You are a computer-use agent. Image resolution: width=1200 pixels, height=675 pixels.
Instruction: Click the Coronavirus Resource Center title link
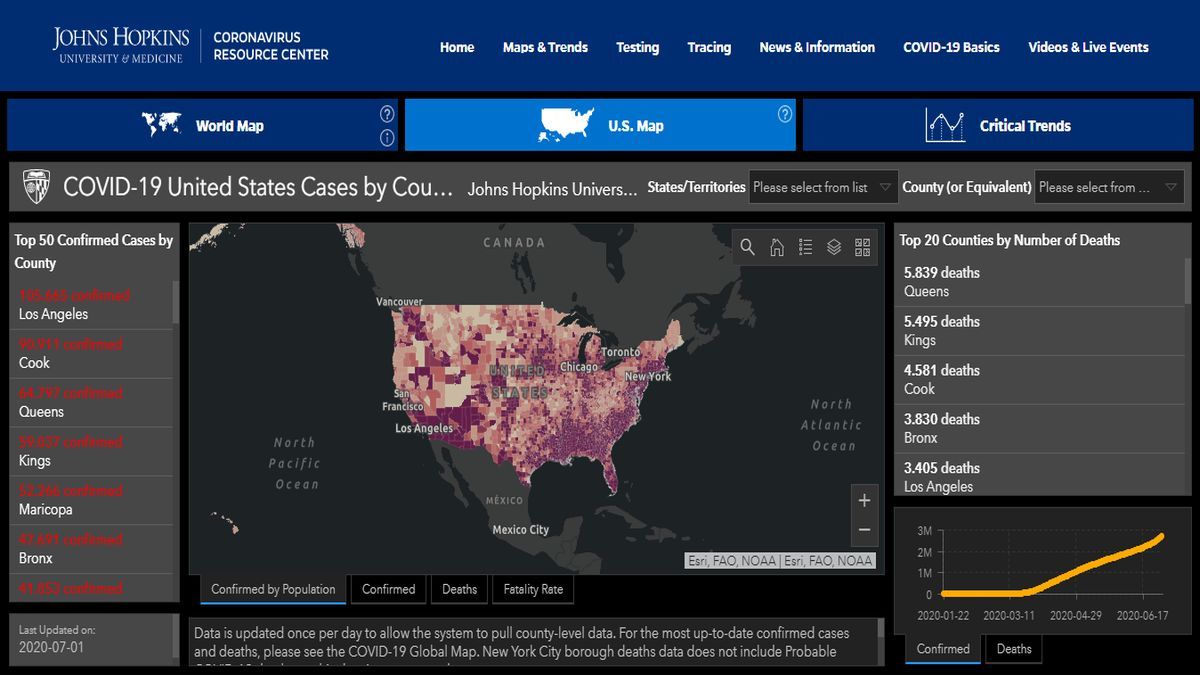[271, 46]
